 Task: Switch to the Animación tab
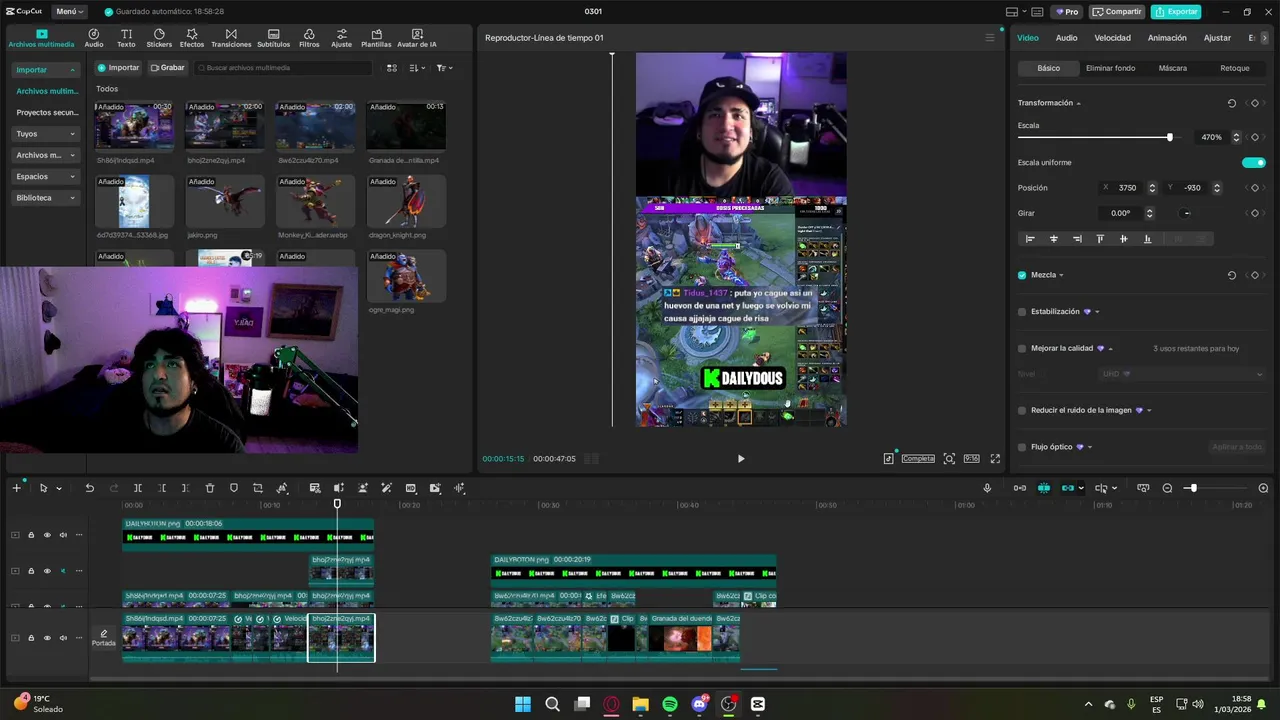(1167, 38)
